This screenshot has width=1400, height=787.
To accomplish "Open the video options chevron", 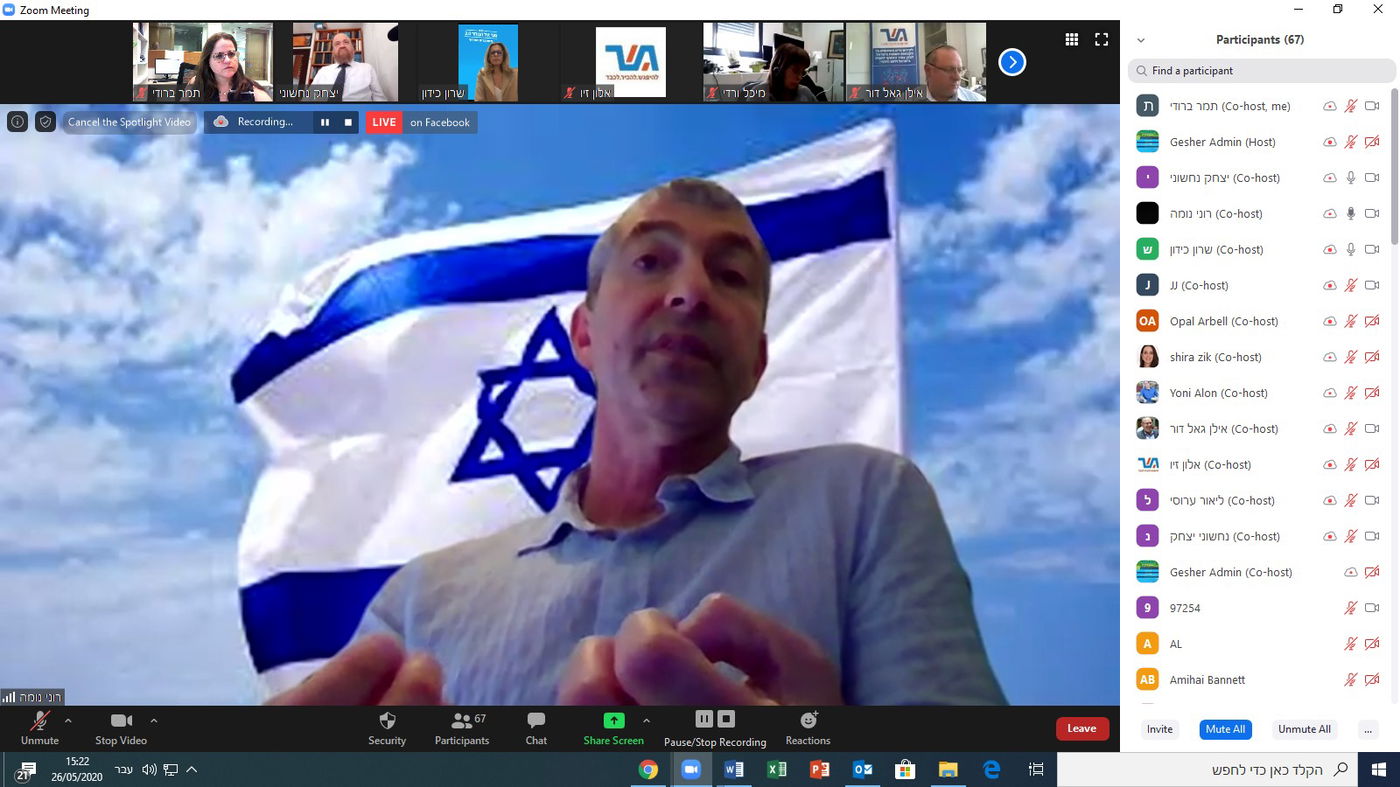I will pos(154,719).
